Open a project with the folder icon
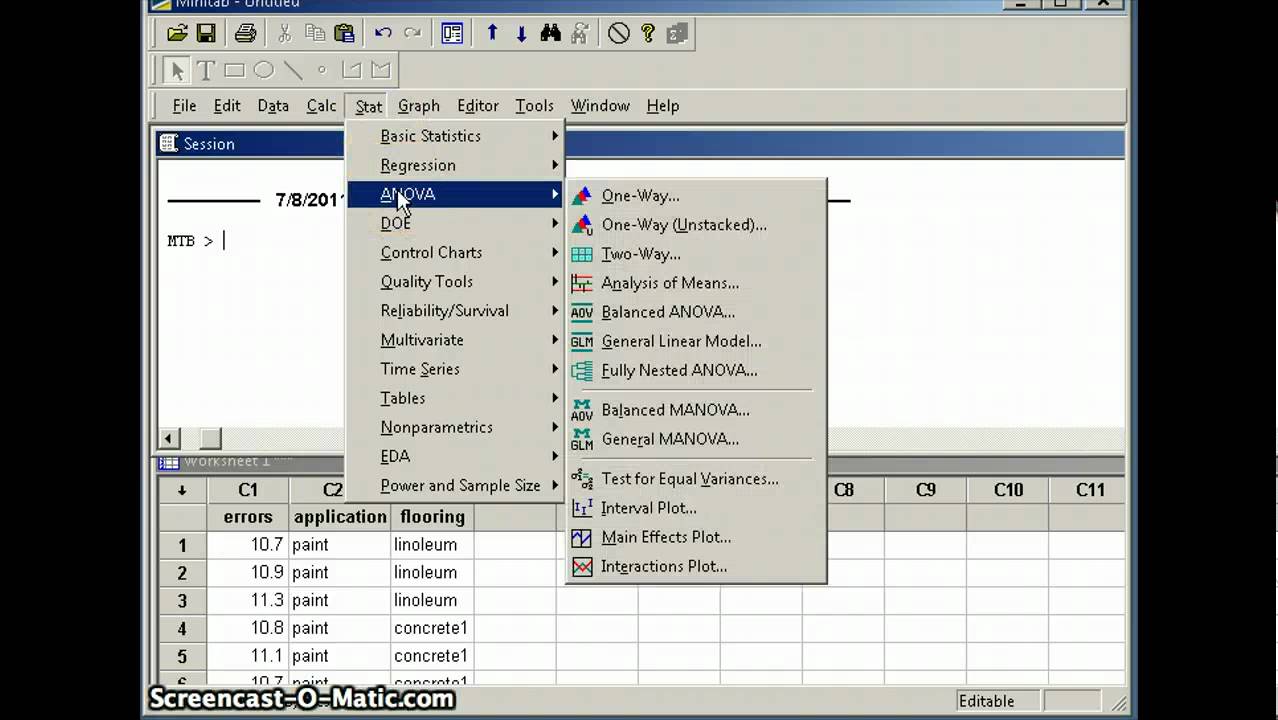This screenshot has width=1278, height=720. [177, 34]
